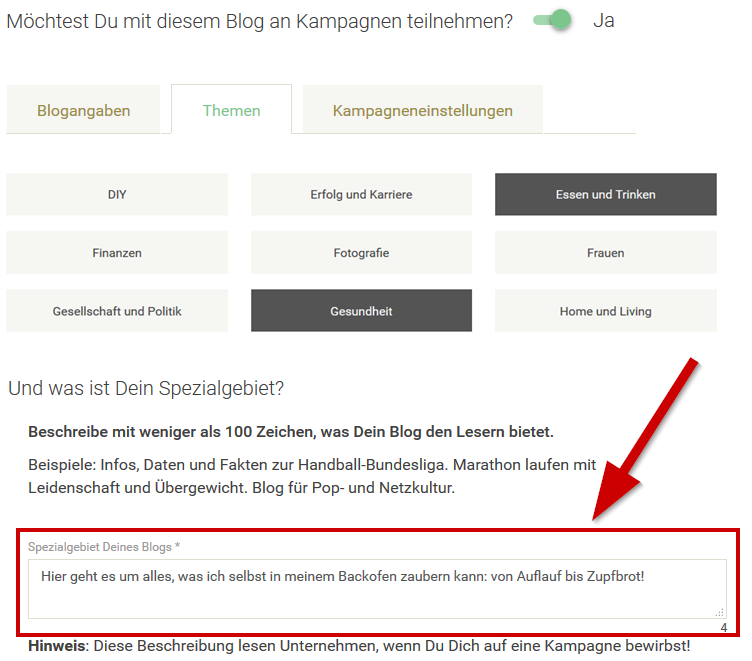Choose Gesellschaft und Politik topic
The width and height of the screenshot is (752, 661).
click(117, 311)
